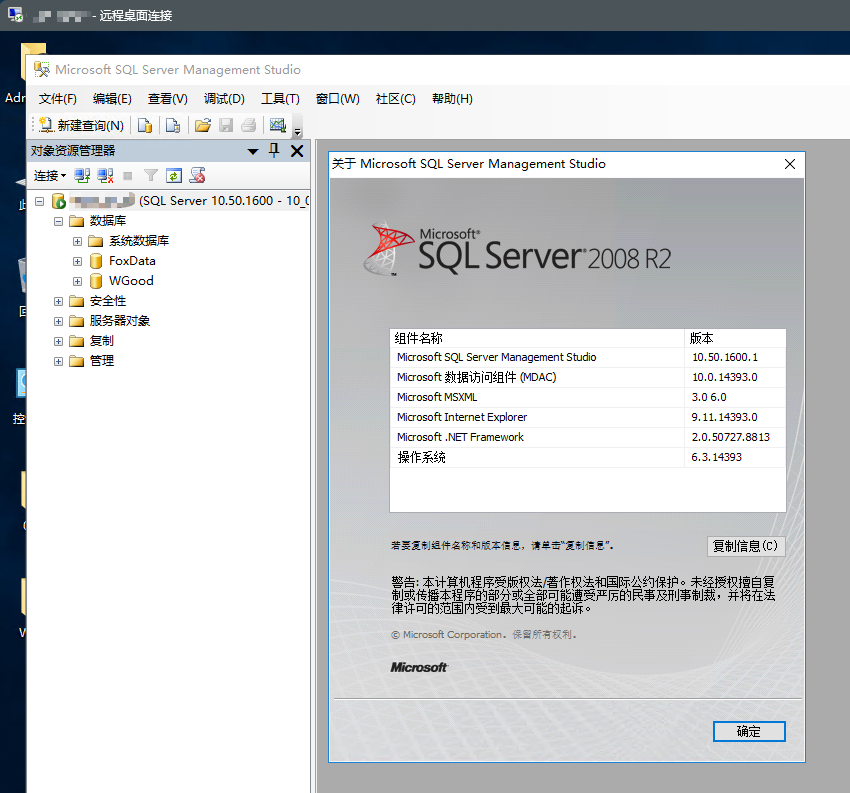
Task: Expand the 管理 folder
Action: tap(59, 362)
